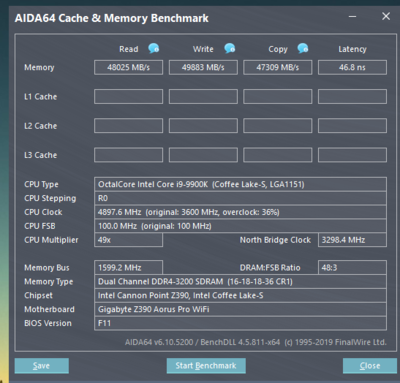Select the Memory Read result 48025 MB/s
The image size is (400, 383).
(x=128, y=67)
